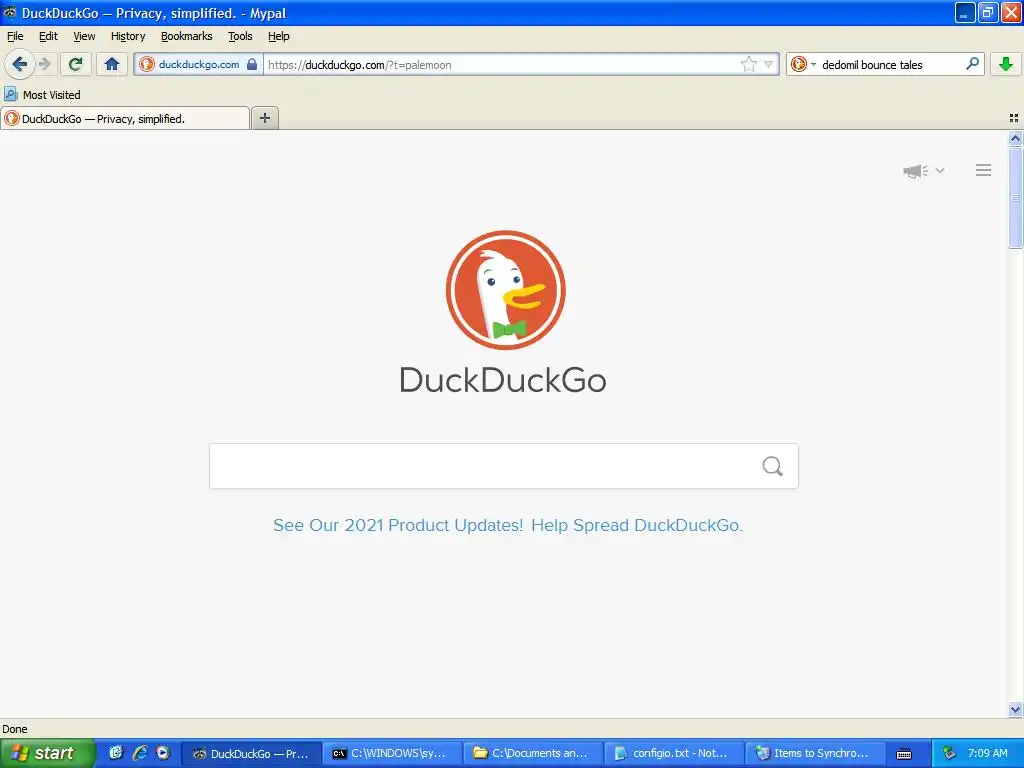Screen dimensions: 1024x768
Task: Open the DuckDuckGo hamburger side menu
Action: (984, 170)
